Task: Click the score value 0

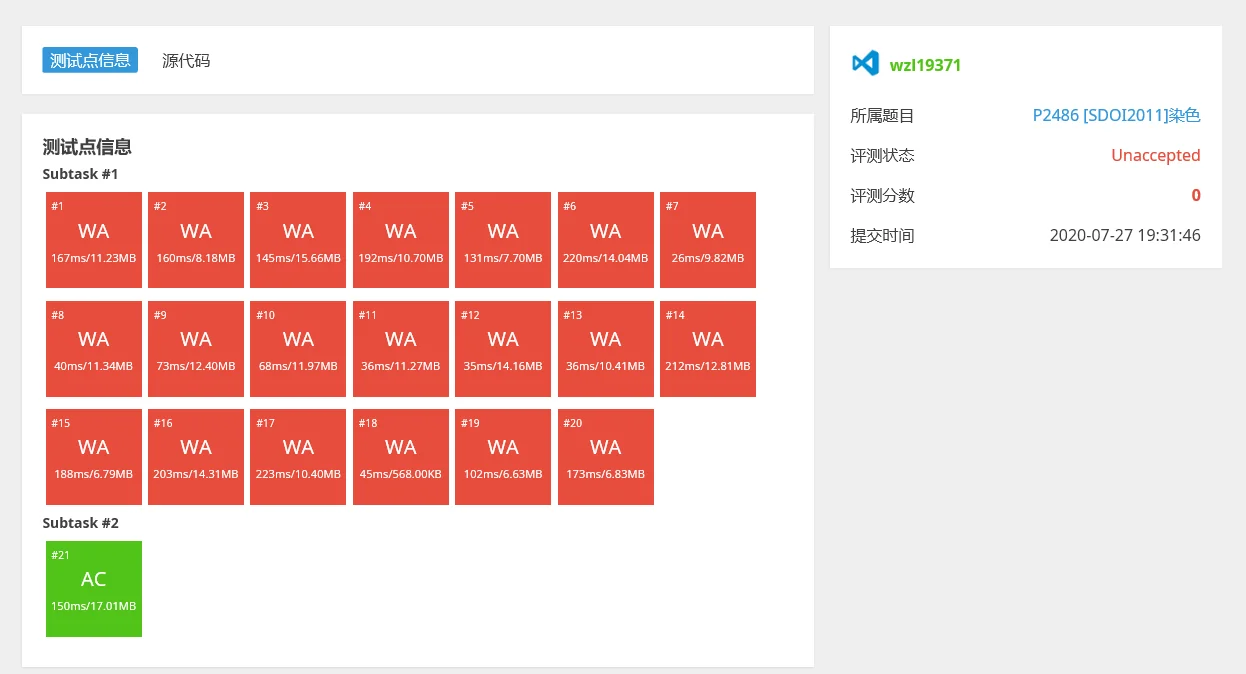Action: pos(1196,196)
